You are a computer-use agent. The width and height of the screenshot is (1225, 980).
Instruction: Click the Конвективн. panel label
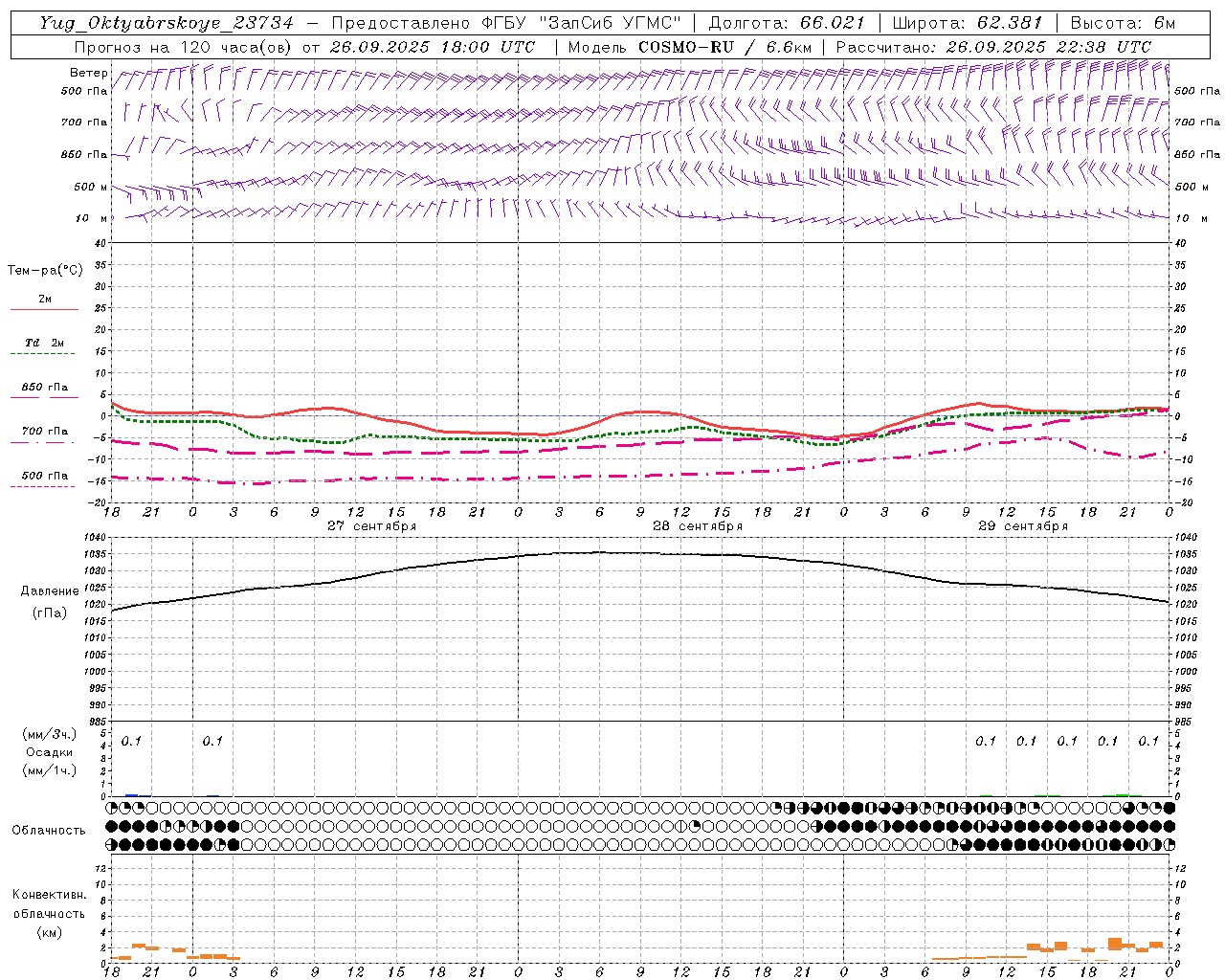tap(49, 895)
